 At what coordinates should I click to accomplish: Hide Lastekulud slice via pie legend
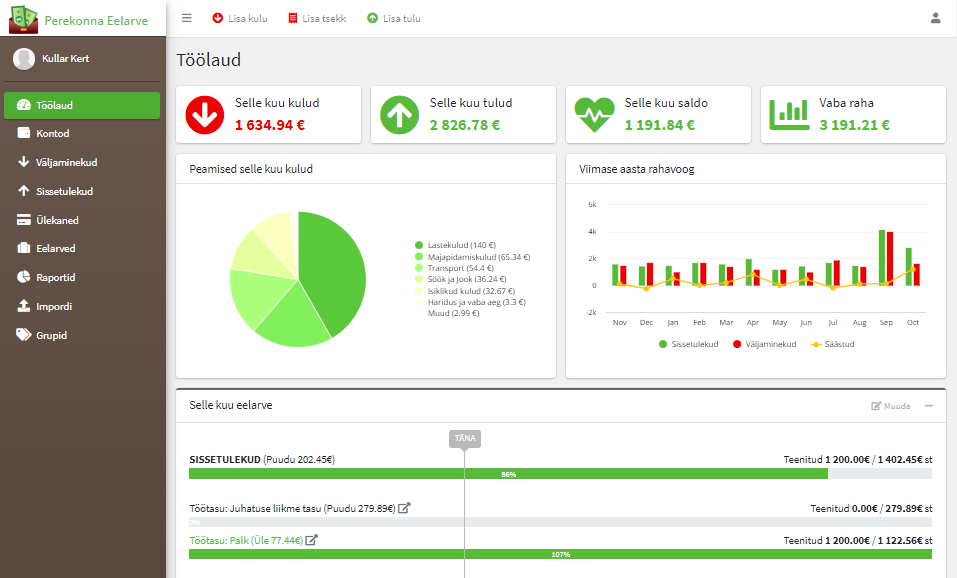[x=455, y=245]
